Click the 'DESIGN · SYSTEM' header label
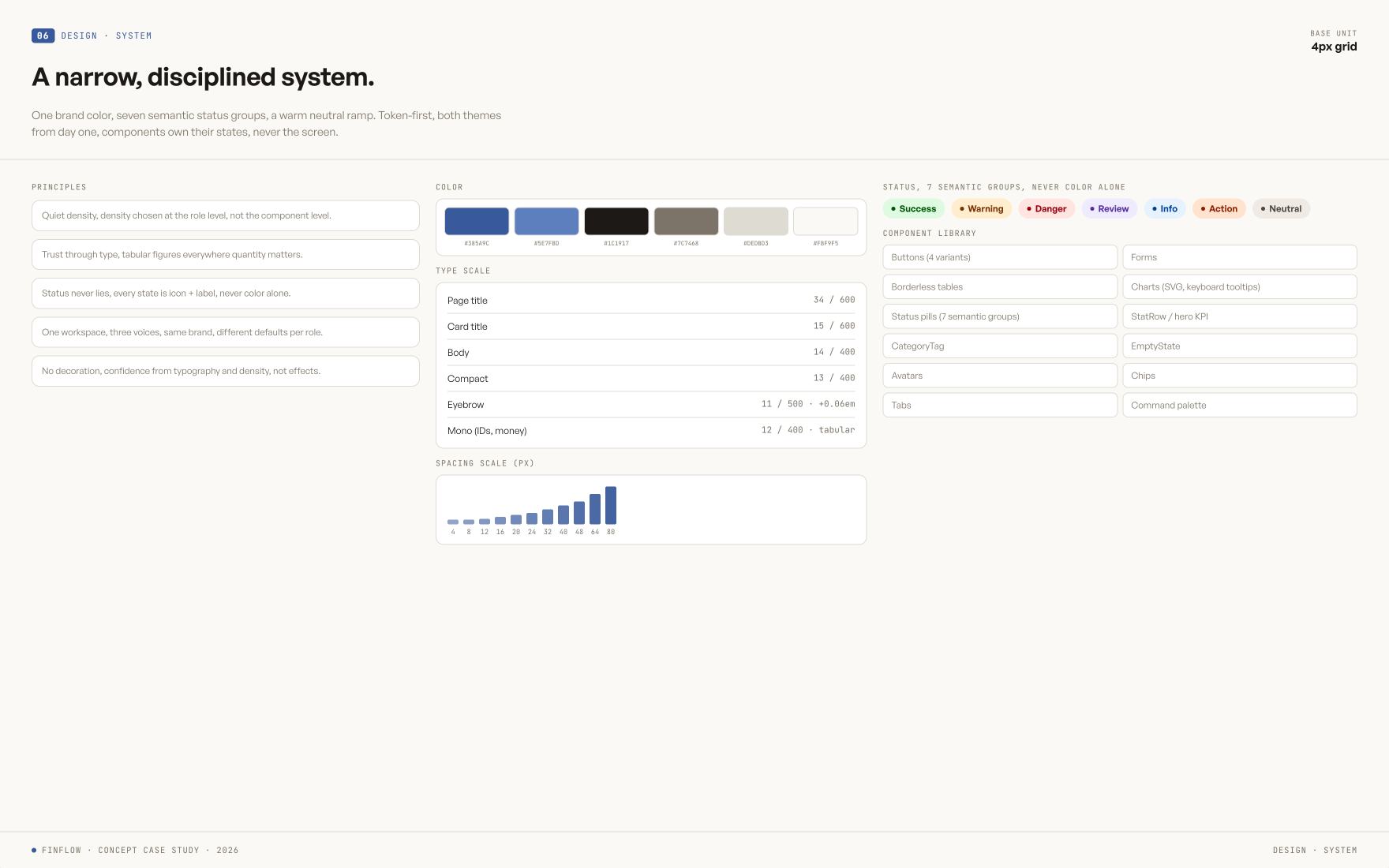This screenshot has height=868, width=1389. click(x=107, y=36)
